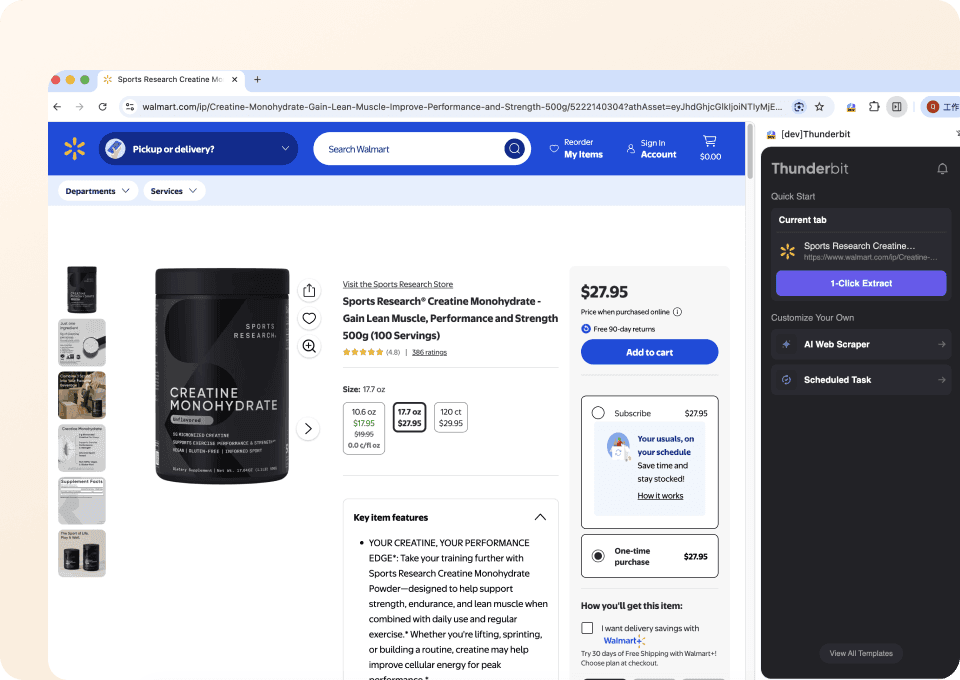Screen dimensions: 960x680
Task: Go back in browser
Action: coord(58,106)
